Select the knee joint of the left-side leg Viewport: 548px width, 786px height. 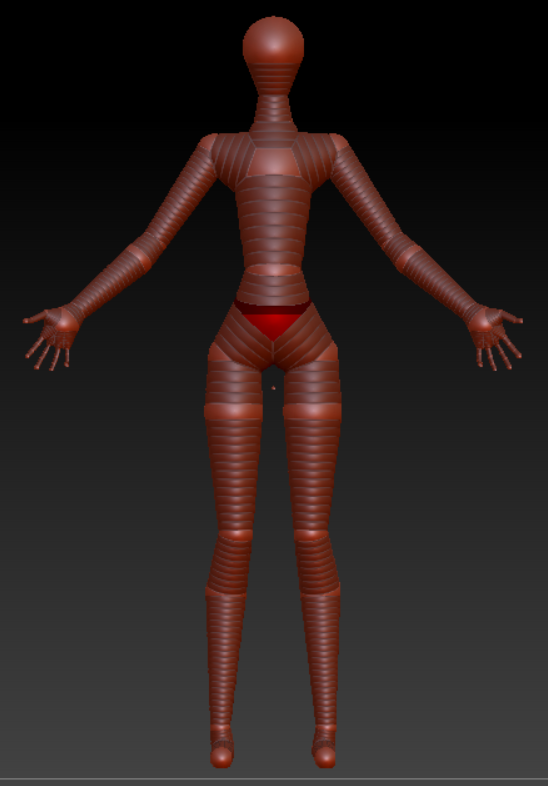[x=235, y=535]
